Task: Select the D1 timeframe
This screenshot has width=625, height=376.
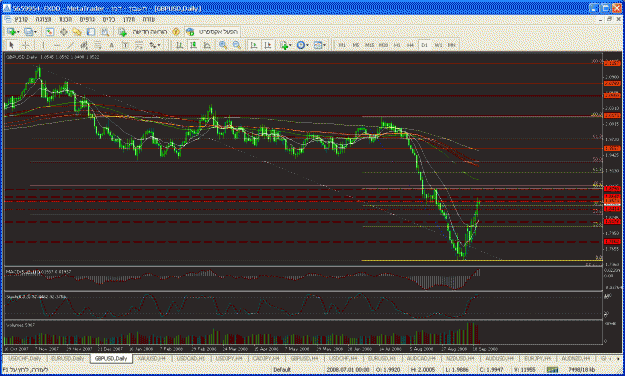Action: pos(424,45)
